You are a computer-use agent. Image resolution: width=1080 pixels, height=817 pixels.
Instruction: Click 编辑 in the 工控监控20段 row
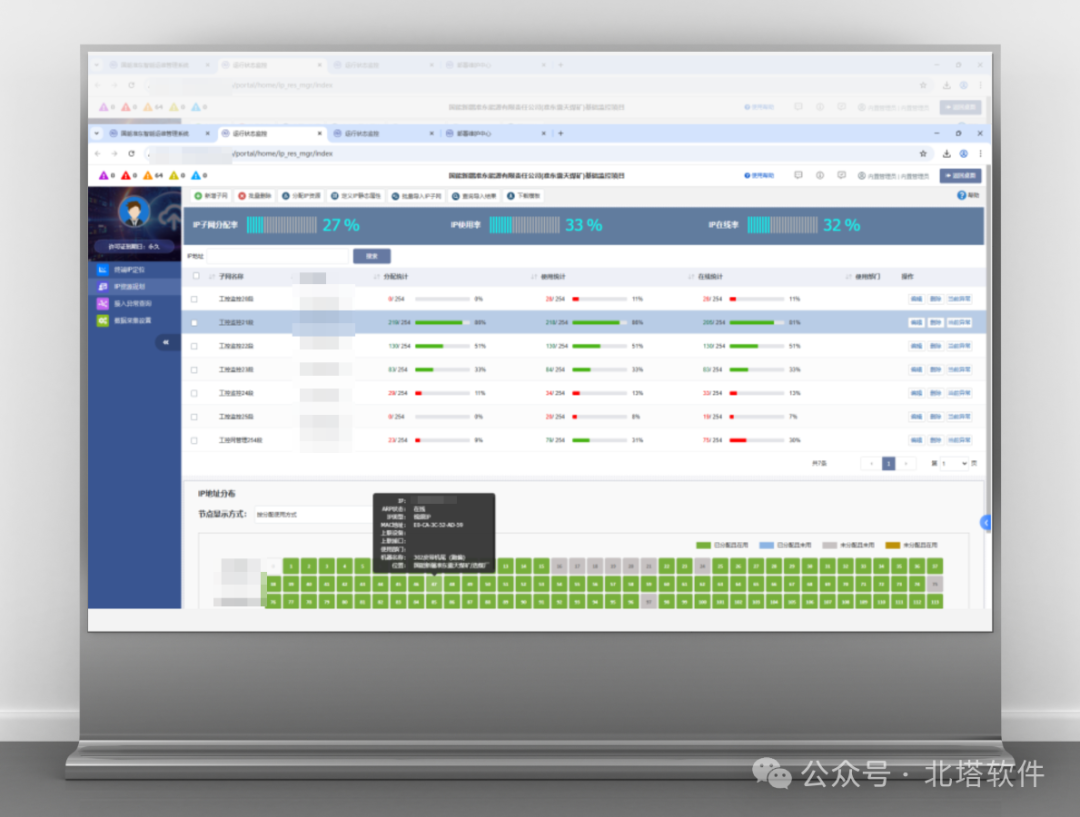click(x=916, y=300)
